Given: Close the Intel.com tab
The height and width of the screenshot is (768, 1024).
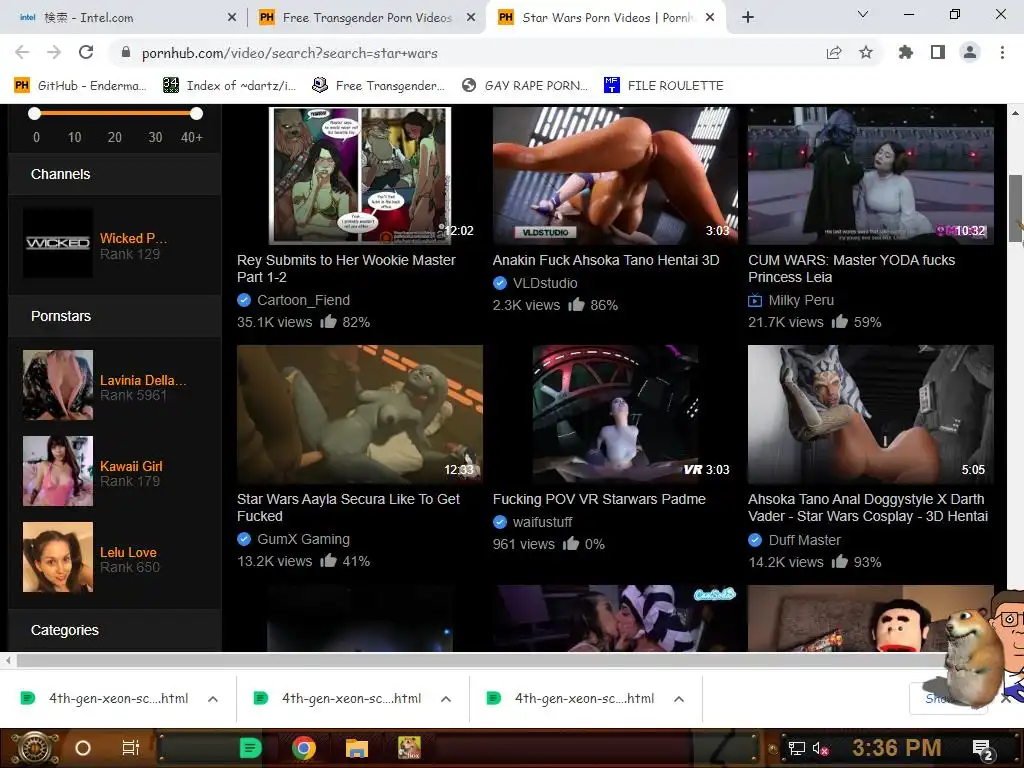Looking at the screenshot, I should click(x=232, y=18).
